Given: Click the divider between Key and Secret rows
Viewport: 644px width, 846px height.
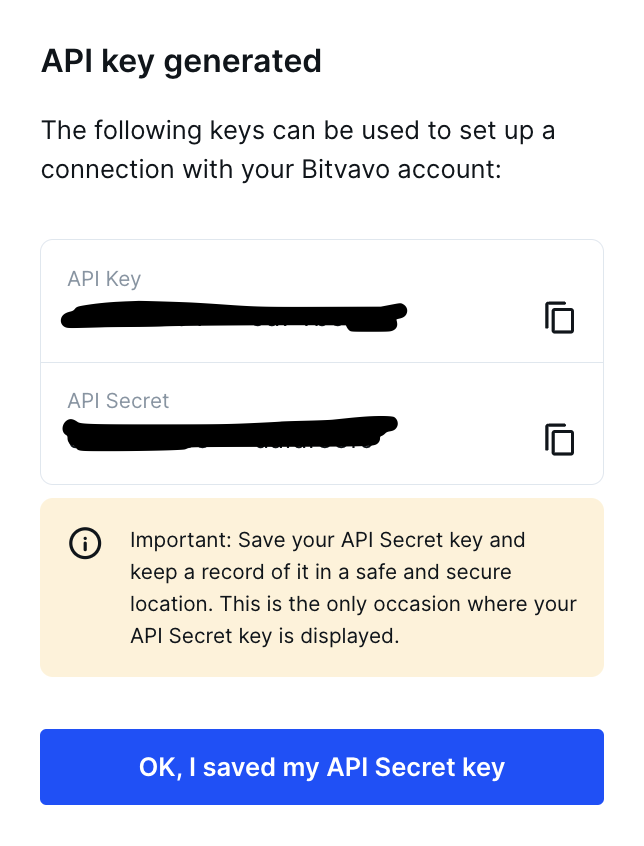Looking at the screenshot, I should [x=322, y=363].
